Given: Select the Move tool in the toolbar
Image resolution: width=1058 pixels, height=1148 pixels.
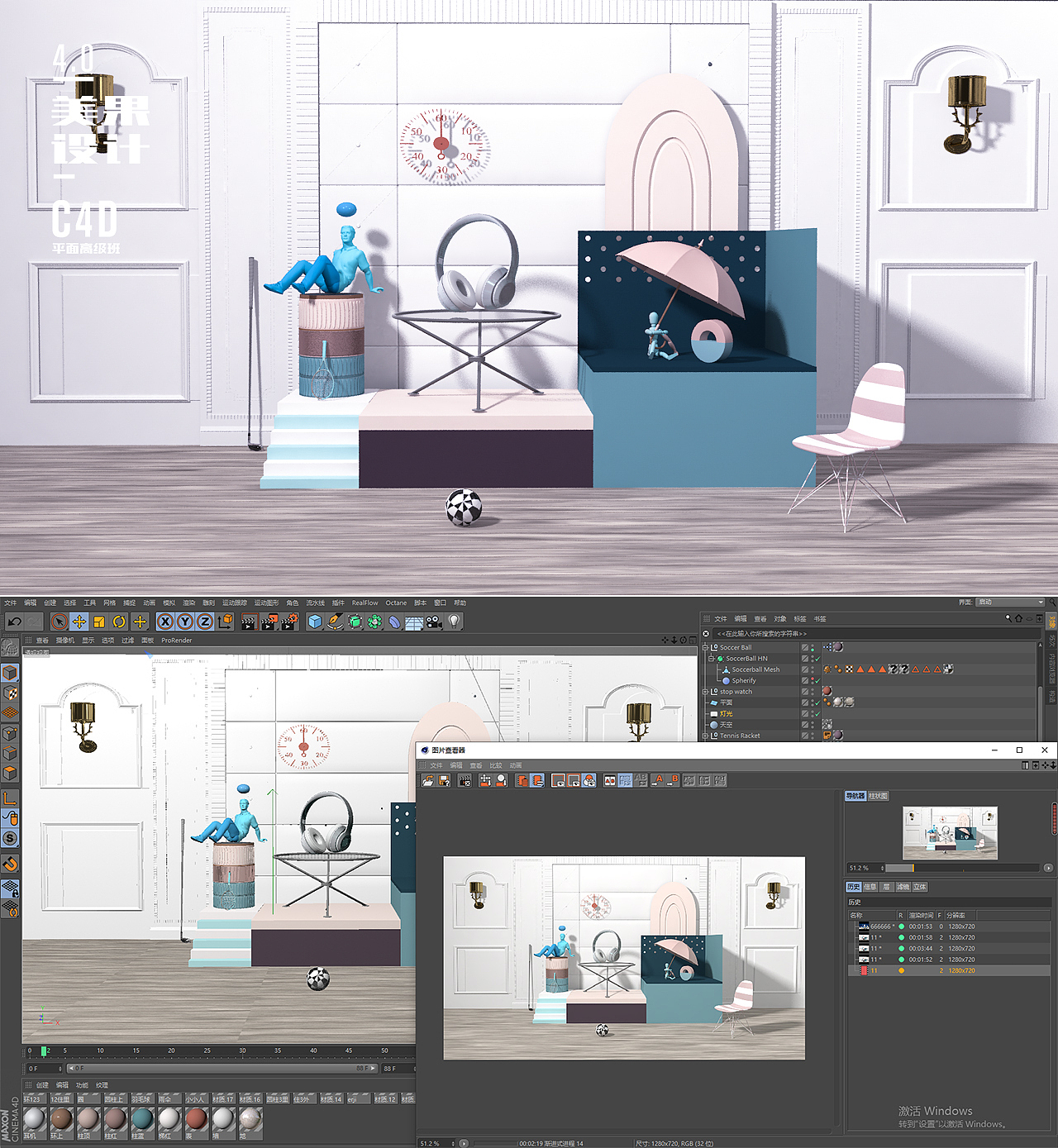Looking at the screenshot, I should [79, 622].
